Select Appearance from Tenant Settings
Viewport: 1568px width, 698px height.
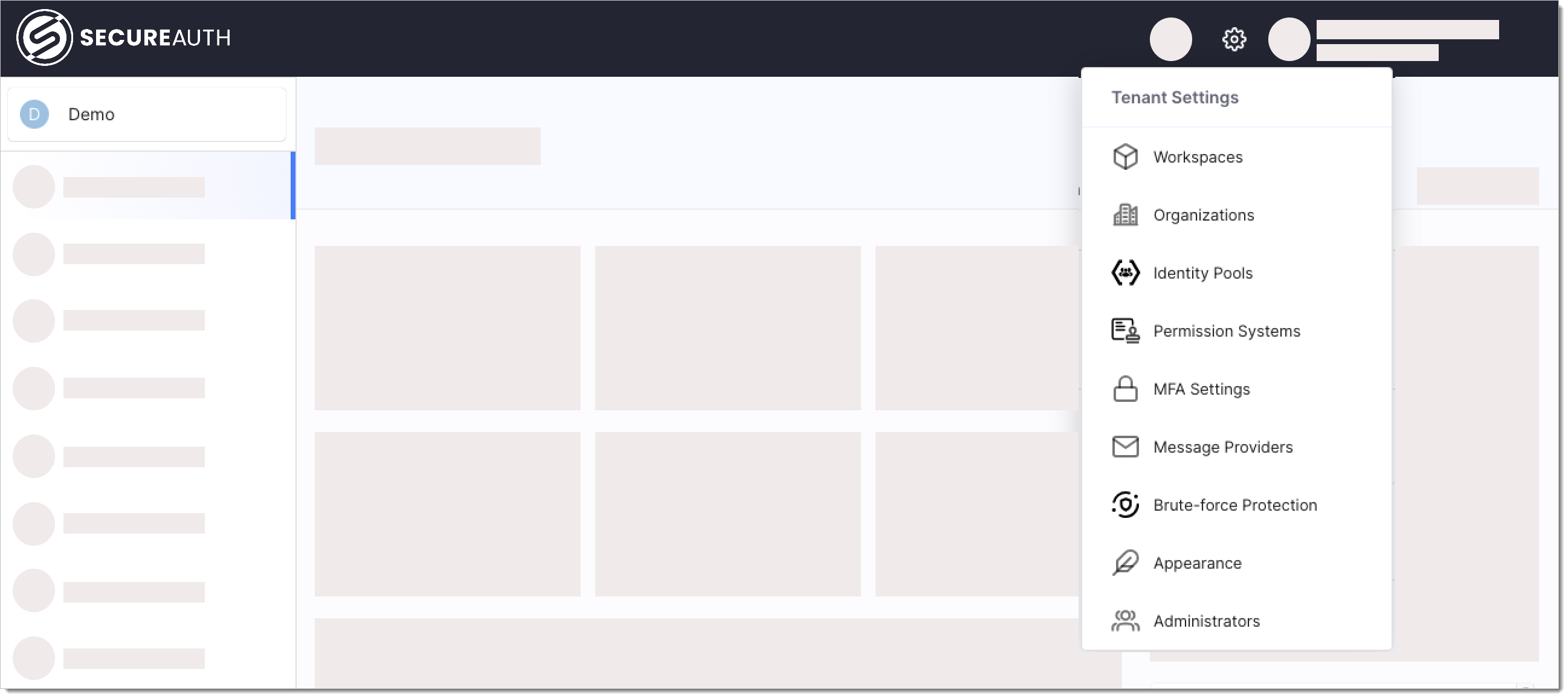coord(1197,563)
